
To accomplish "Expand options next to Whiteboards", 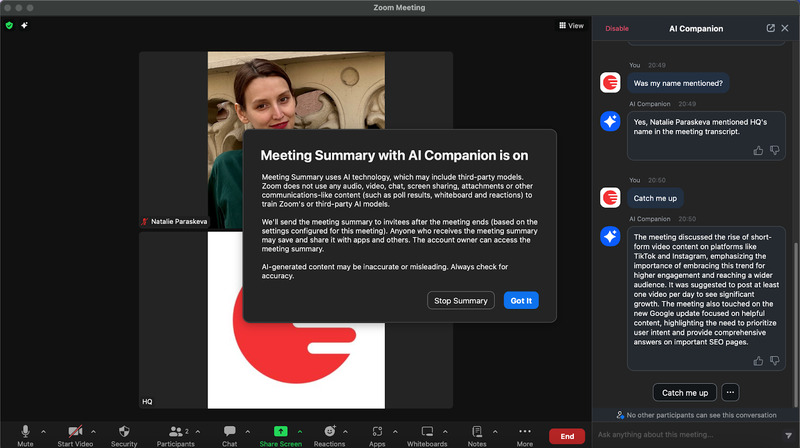I will pos(445,432).
